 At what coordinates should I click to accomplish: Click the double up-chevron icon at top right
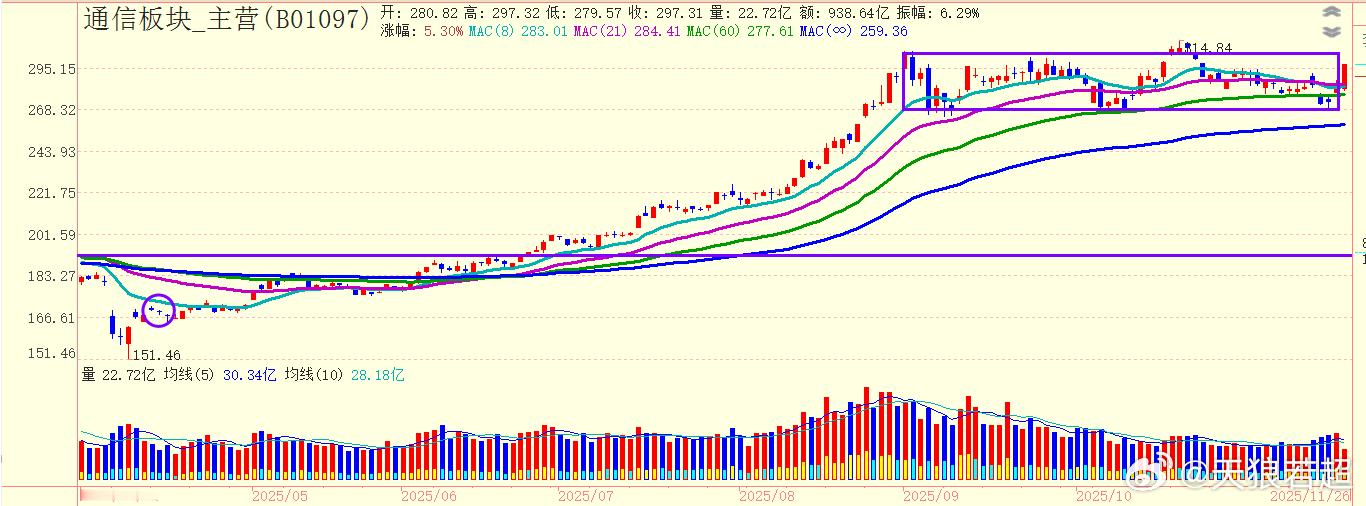(x=1330, y=12)
